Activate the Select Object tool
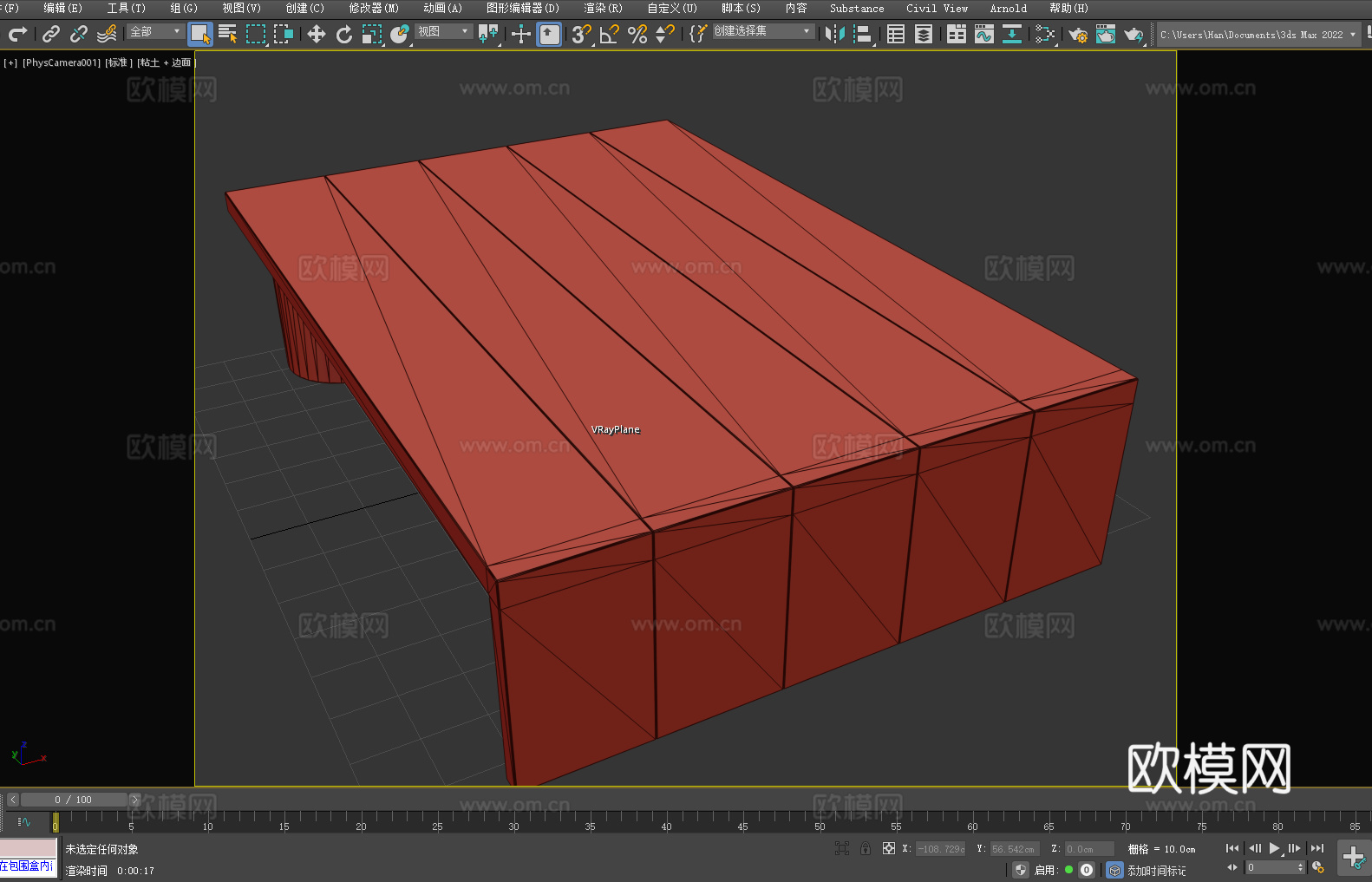 point(200,34)
